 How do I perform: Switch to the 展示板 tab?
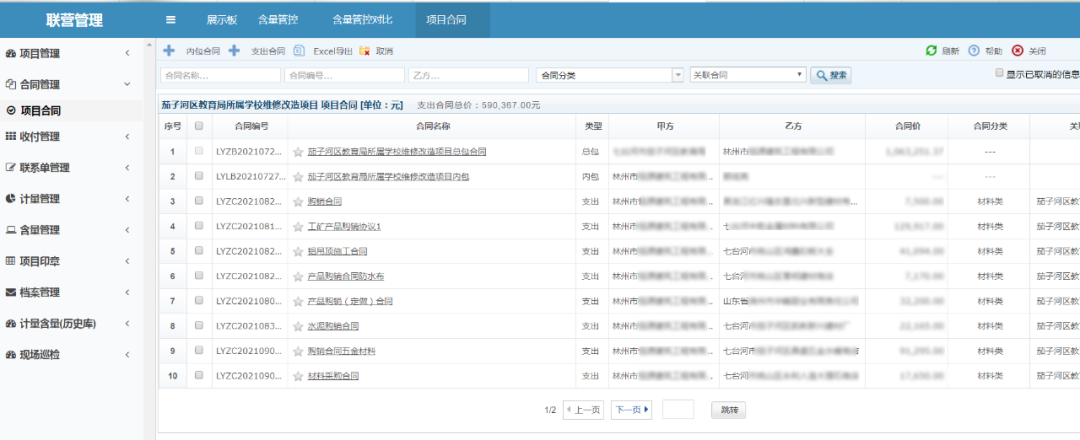(222, 20)
